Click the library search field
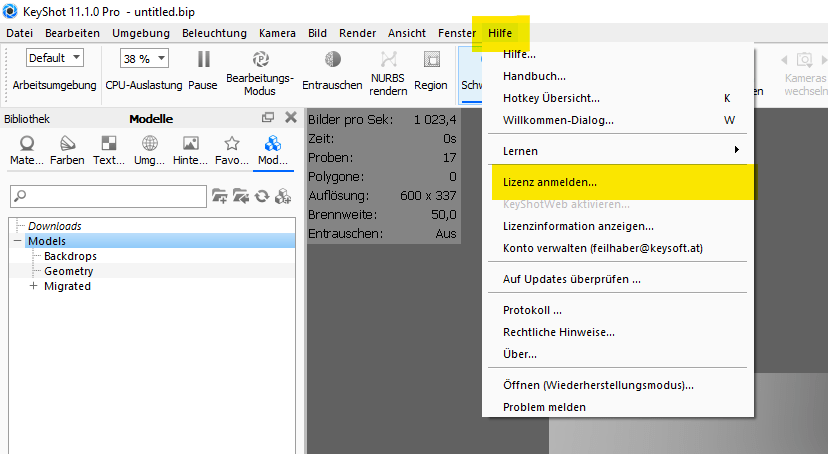Image resolution: width=828 pixels, height=454 pixels. [108, 196]
